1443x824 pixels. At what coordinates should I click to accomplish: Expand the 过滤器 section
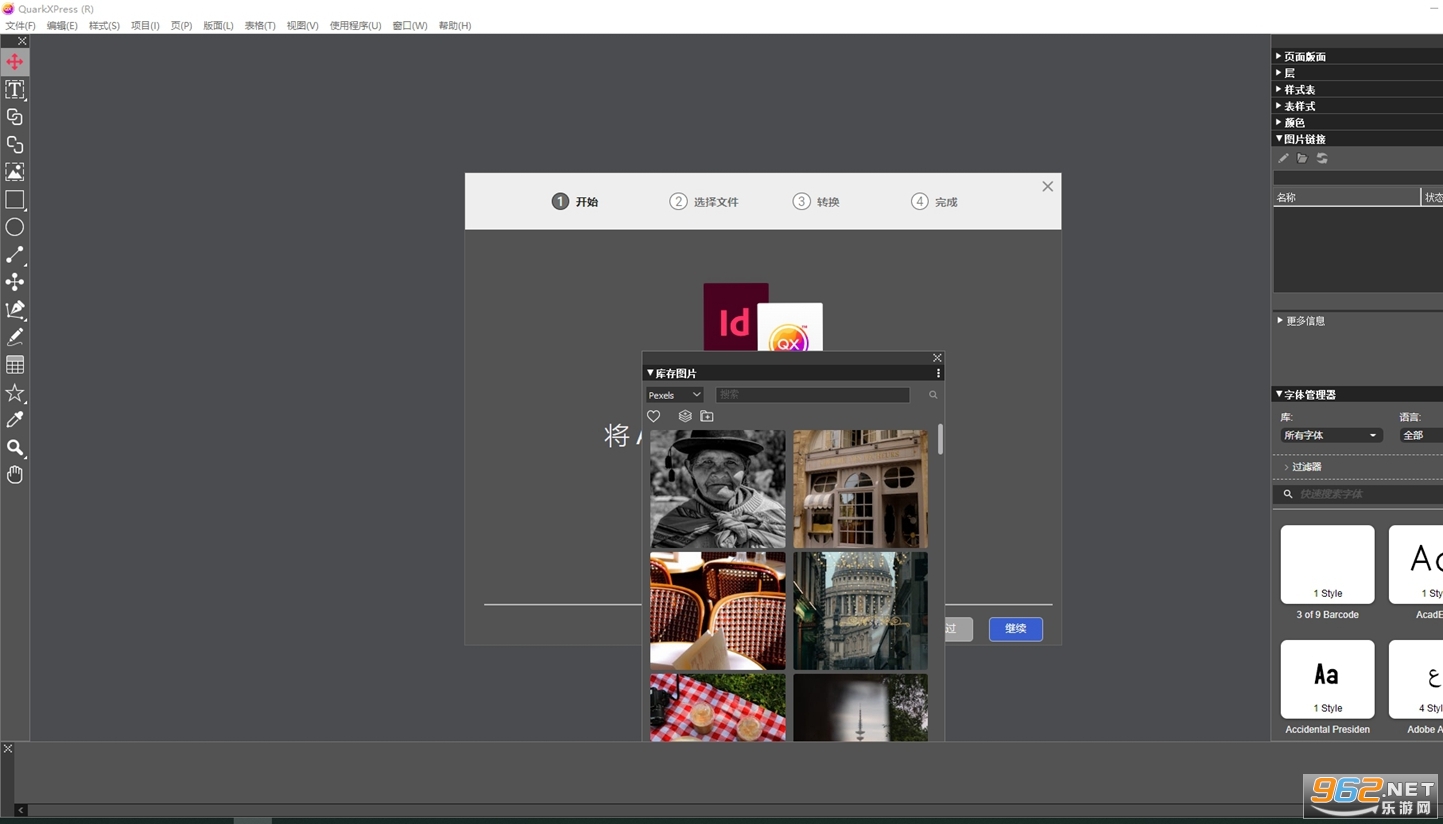pos(1303,467)
